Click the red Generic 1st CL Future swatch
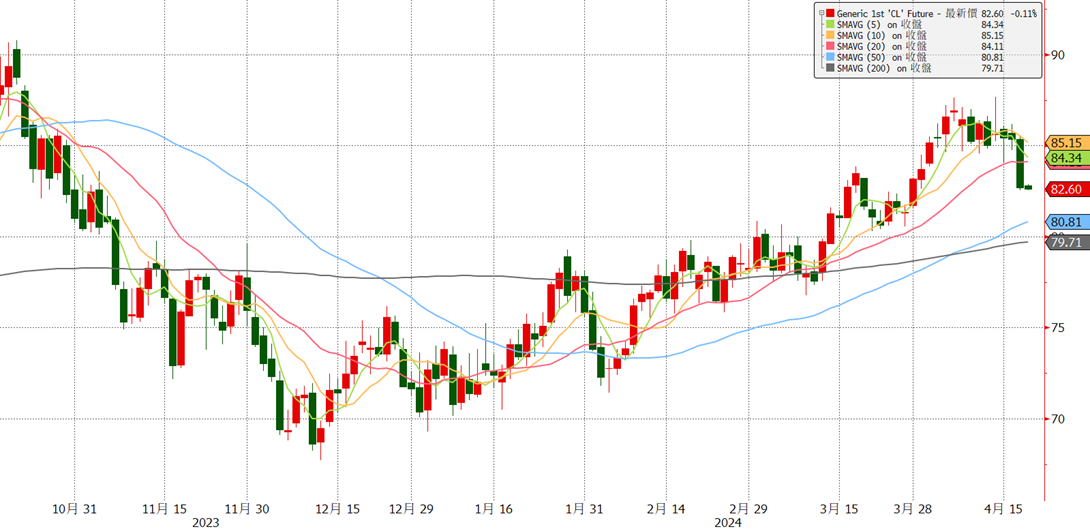1090x531 pixels. click(830, 13)
